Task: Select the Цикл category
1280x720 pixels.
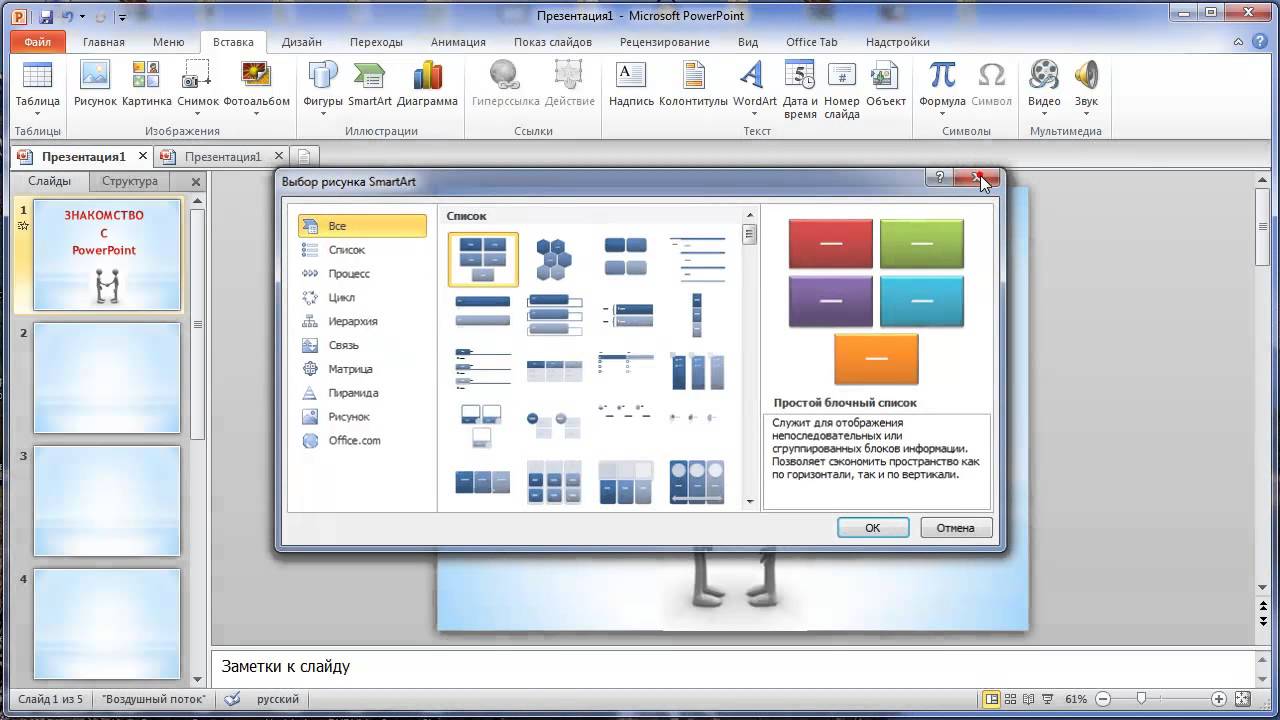Action: click(x=362, y=298)
